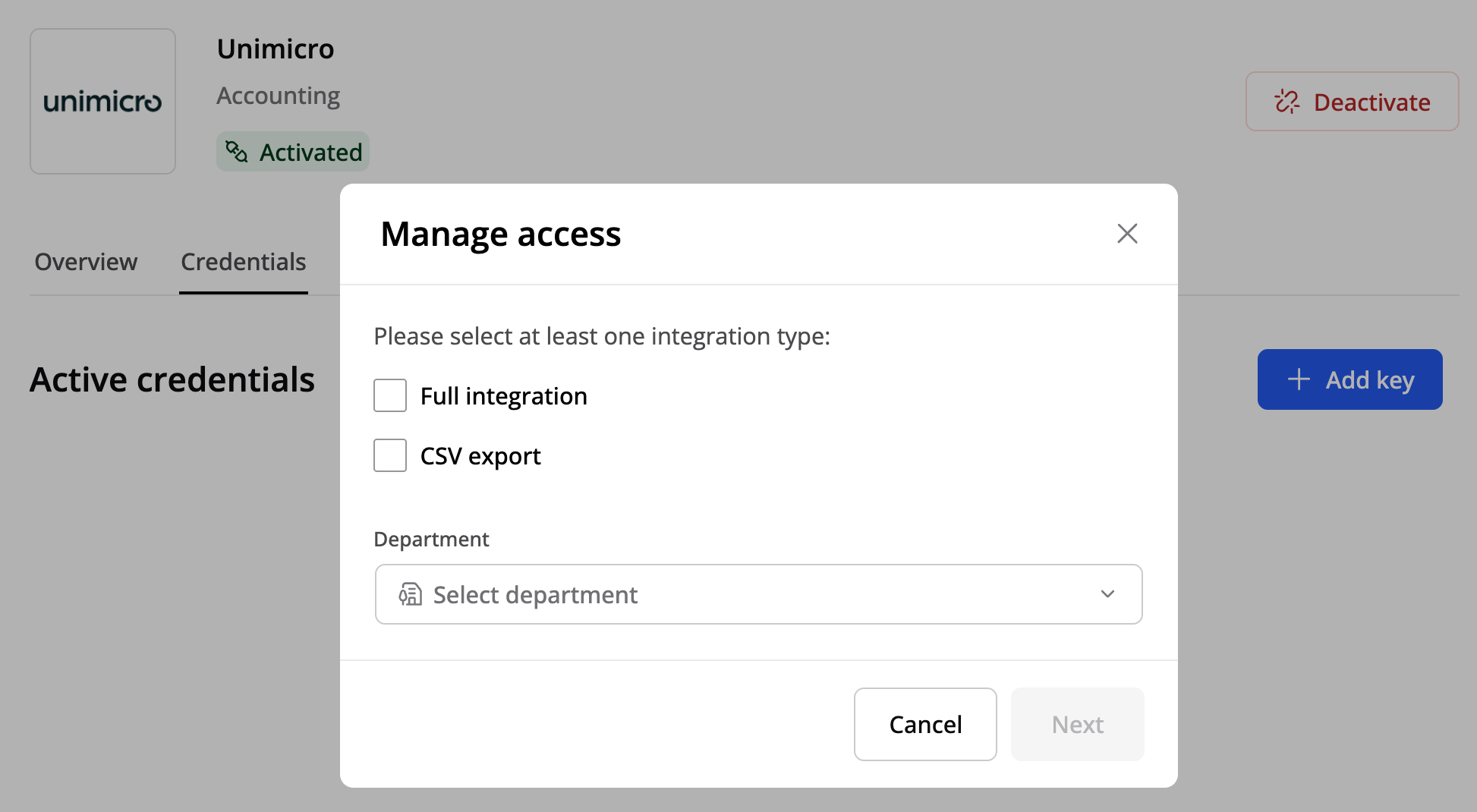Open the Select department combo box

[x=757, y=594]
